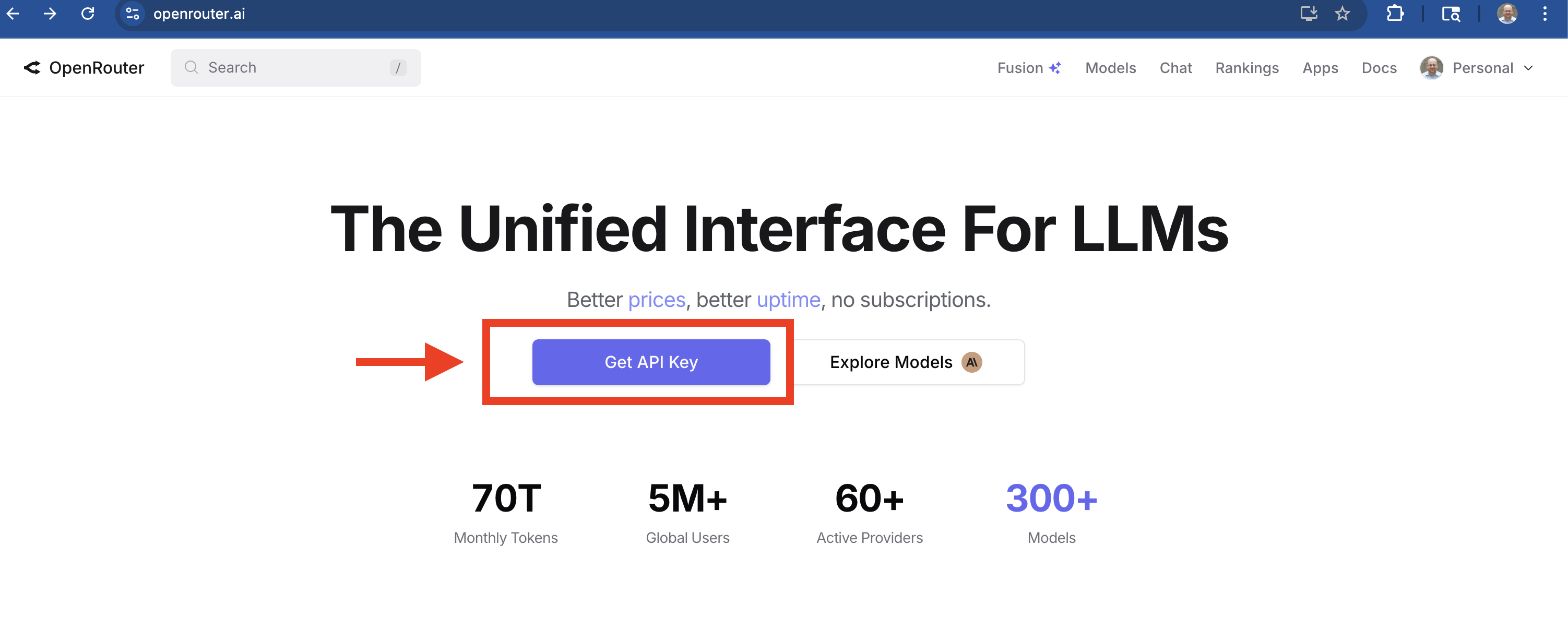The image size is (1568, 617).
Task: Follow the 'prices' link in tagline
Action: point(656,300)
